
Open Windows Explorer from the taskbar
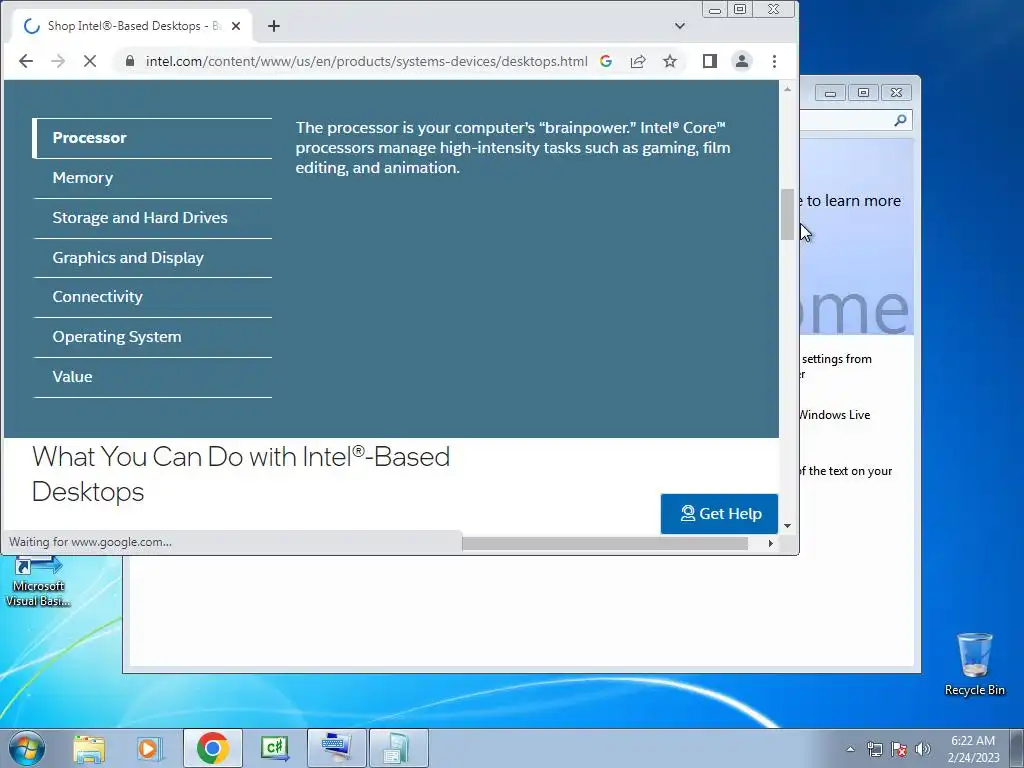point(89,748)
